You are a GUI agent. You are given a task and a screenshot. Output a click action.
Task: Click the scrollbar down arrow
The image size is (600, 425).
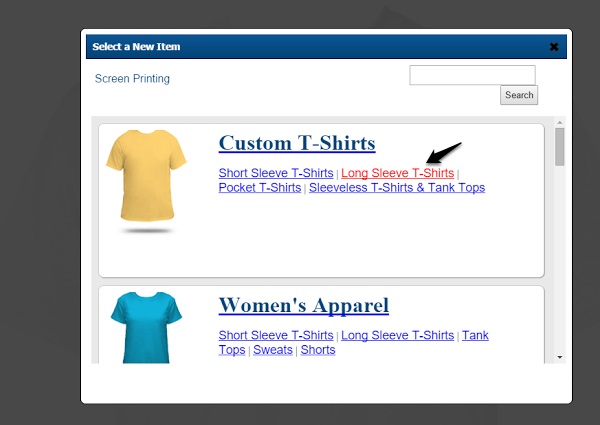coord(559,357)
